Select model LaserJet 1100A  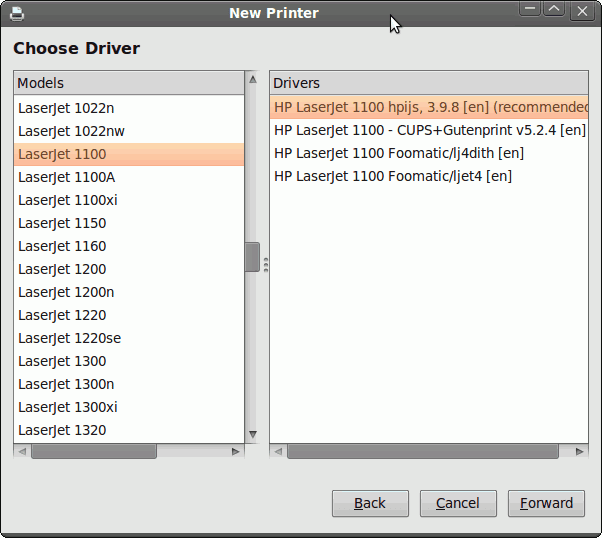point(129,177)
